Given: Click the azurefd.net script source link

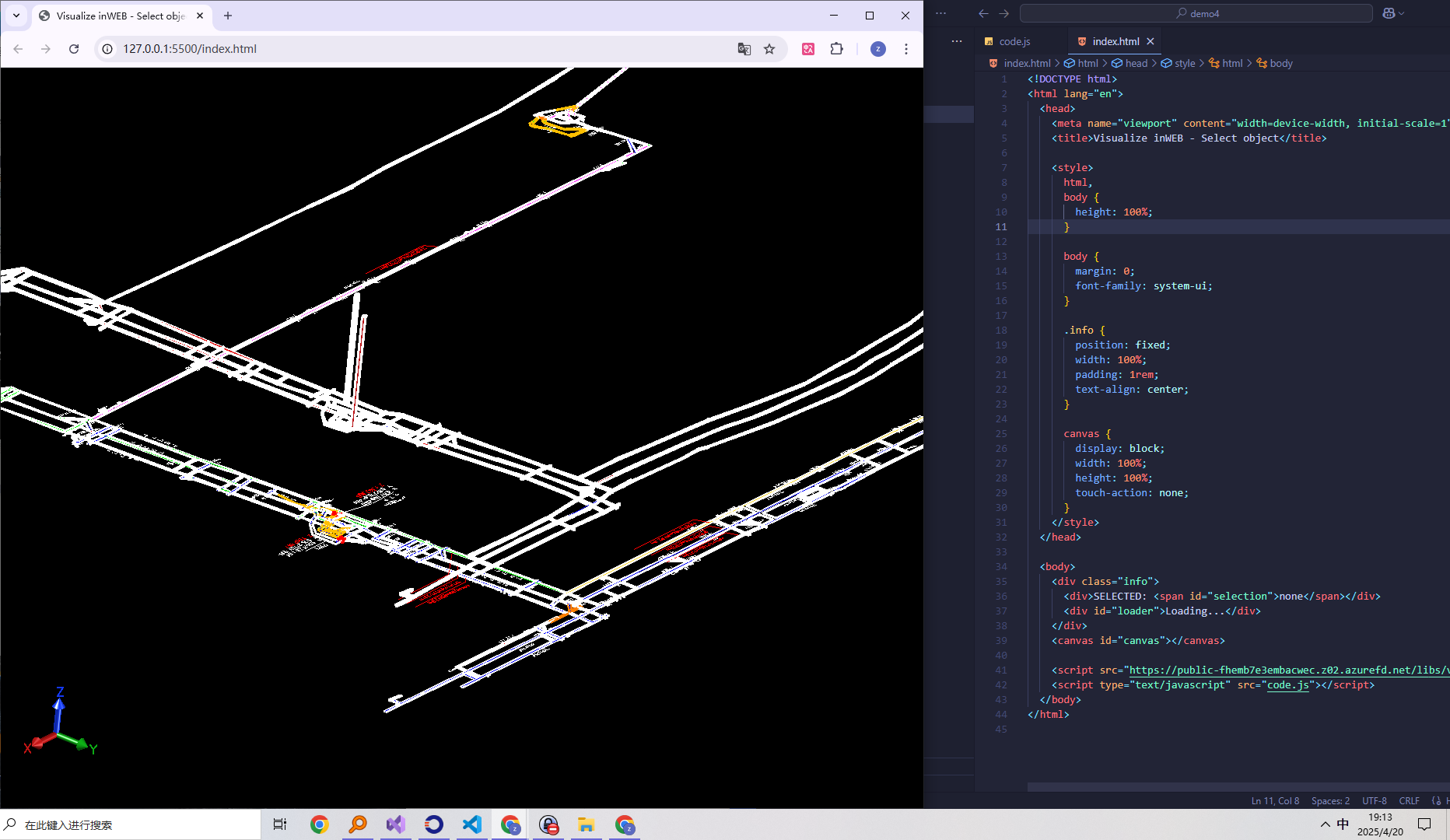Looking at the screenshot, I should (x=1289, y=670).
